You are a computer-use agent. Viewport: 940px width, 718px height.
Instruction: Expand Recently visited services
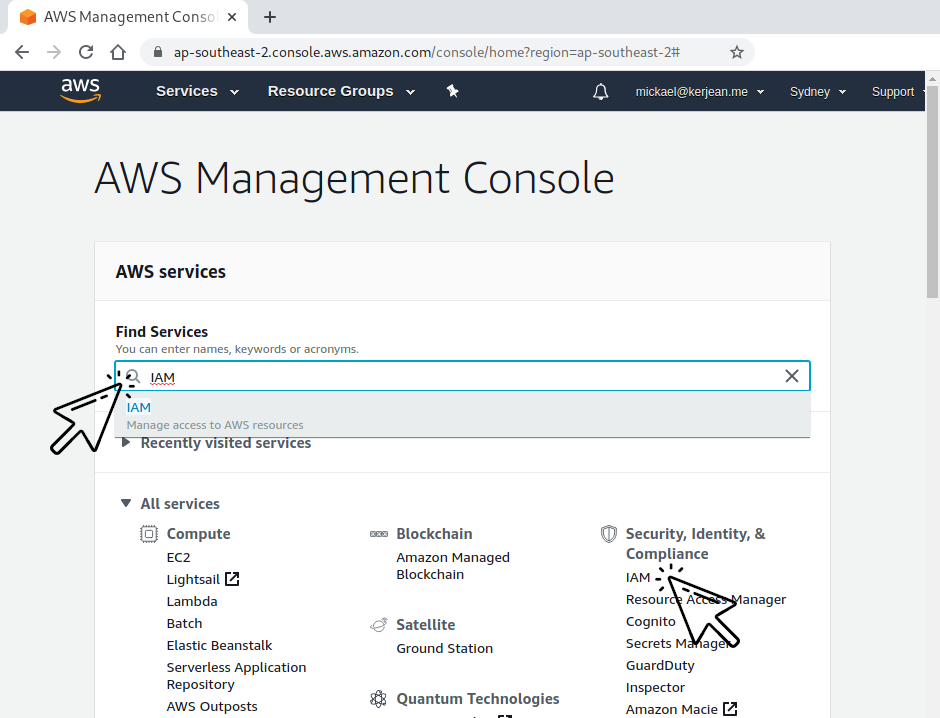click(x=216, y=443)
